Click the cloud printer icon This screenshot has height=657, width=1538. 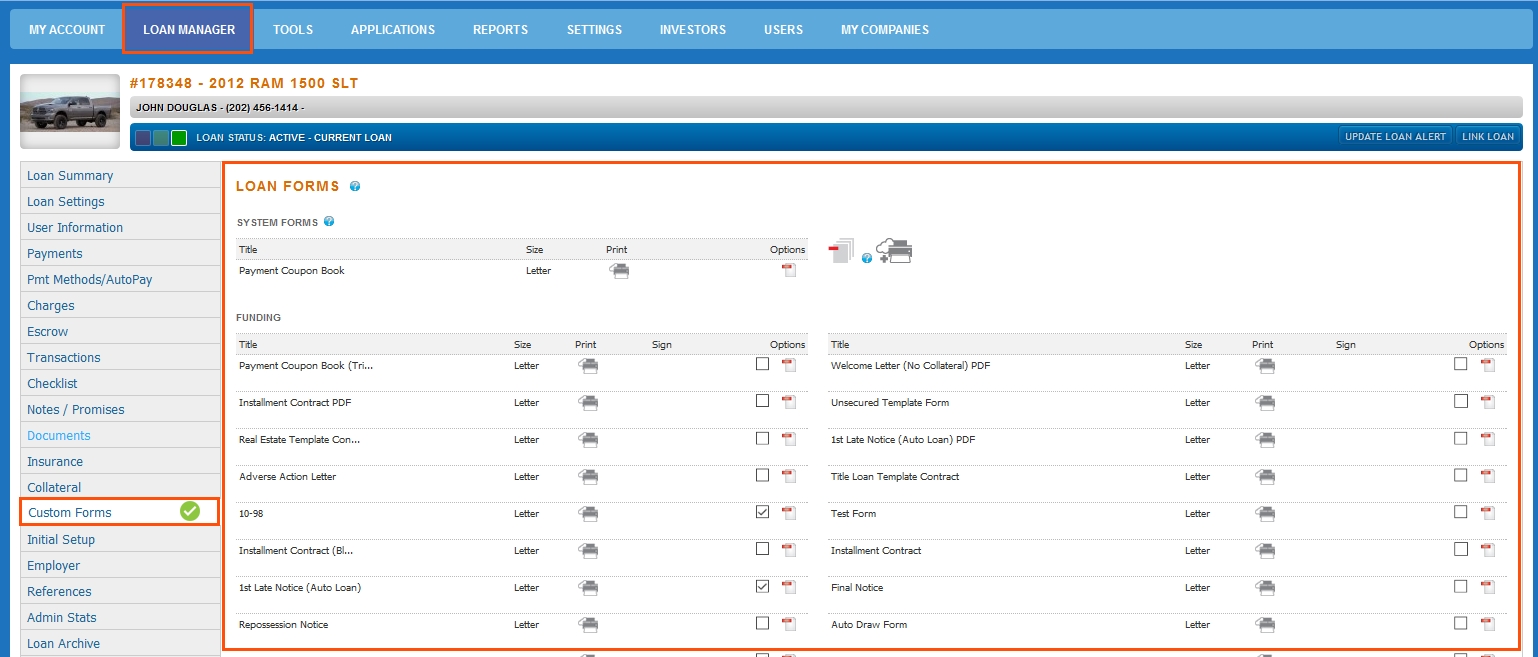click(895, 251)
